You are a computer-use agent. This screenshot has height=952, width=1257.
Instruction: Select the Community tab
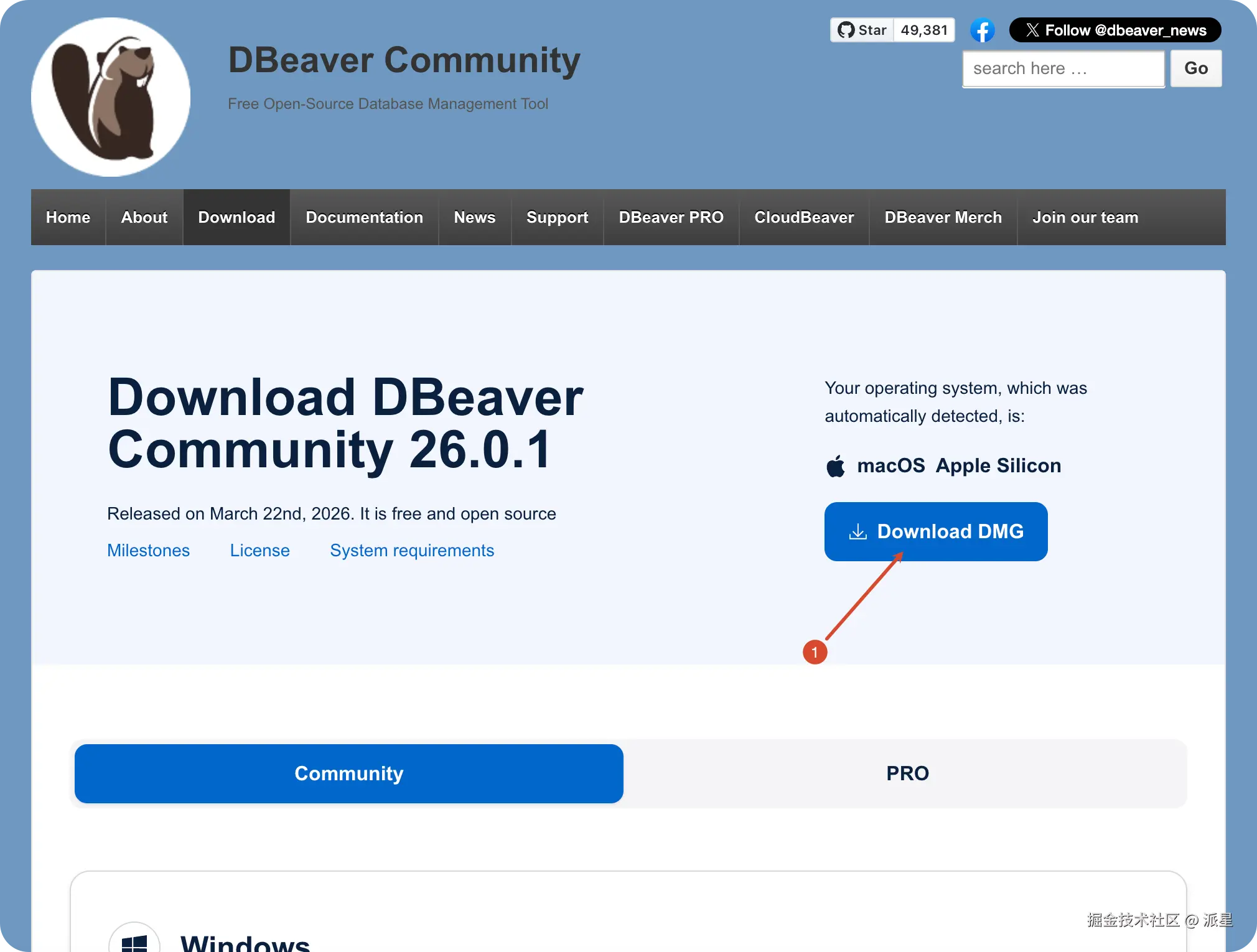click(348, 773)
